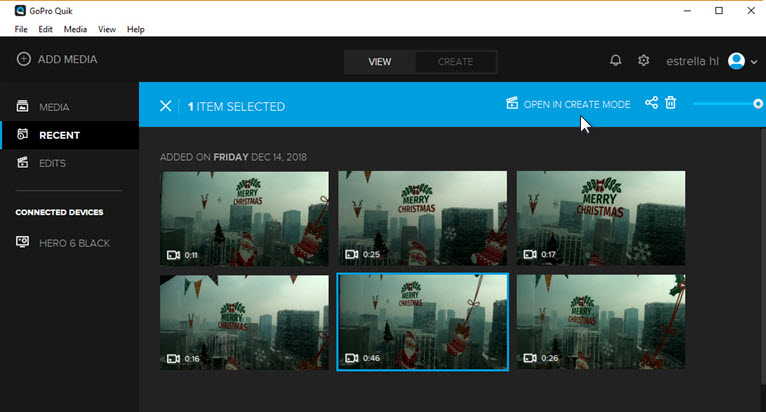The image size is (766, 412).
Task: Select the 0:11 video thumbnail
Action: point(244,218)
